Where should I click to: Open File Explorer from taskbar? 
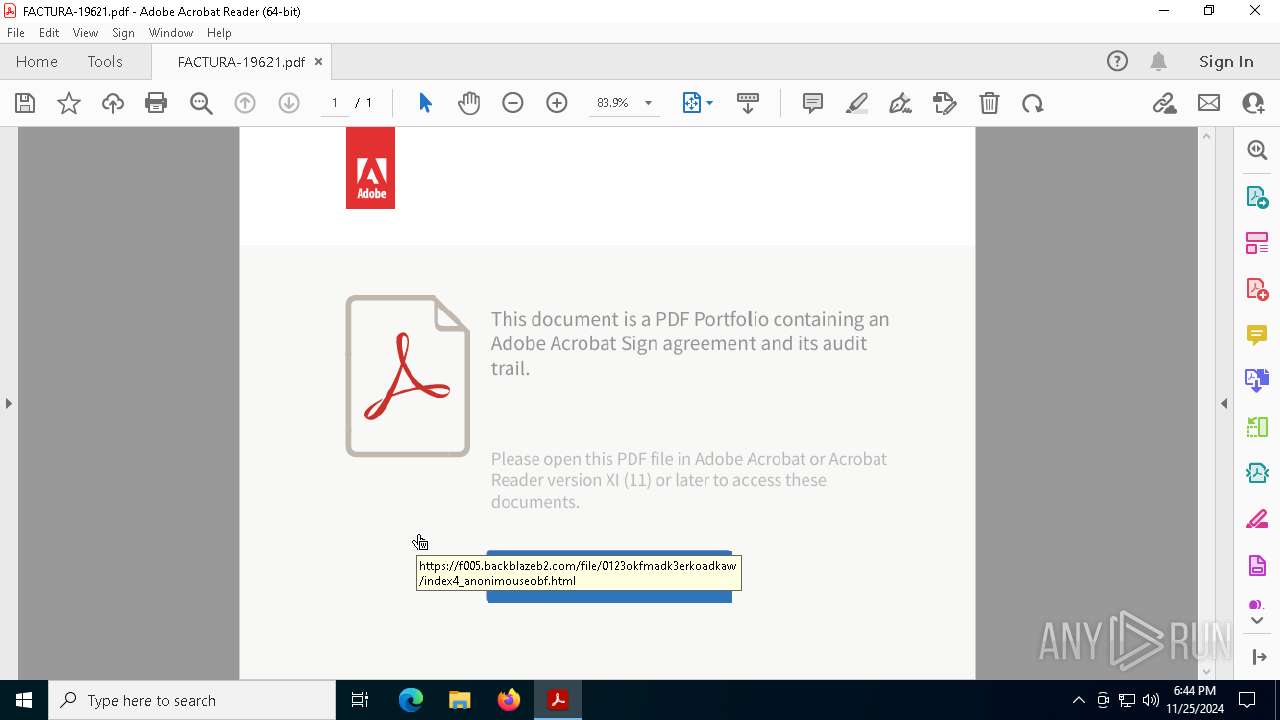click(460, 700)
